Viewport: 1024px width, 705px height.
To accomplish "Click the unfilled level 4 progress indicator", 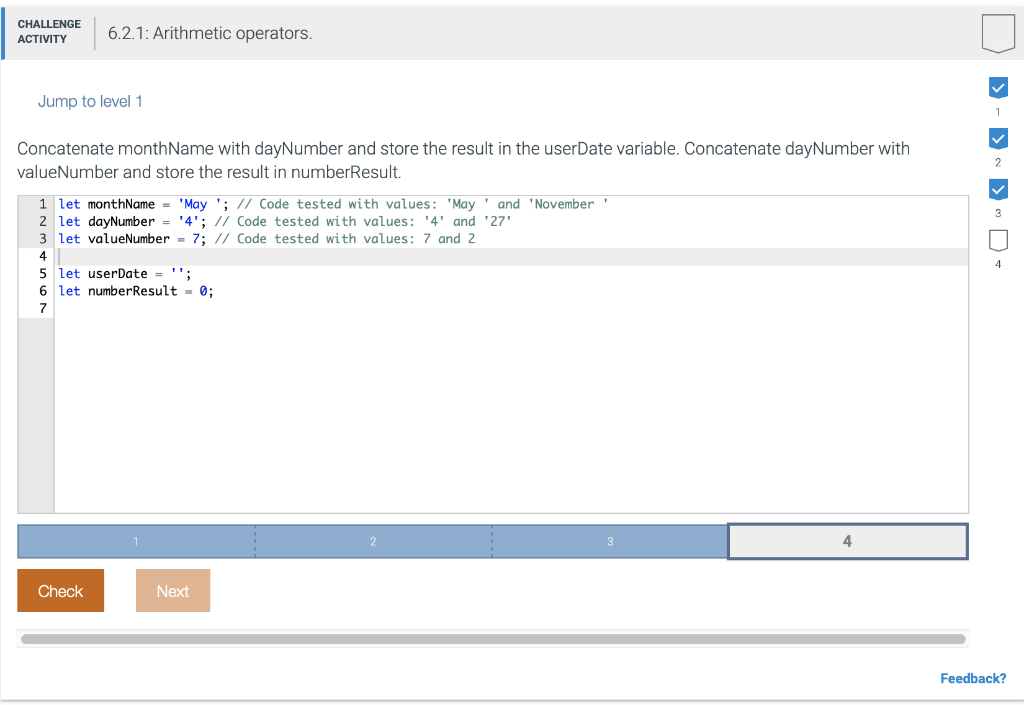I will tap(998, 240).
